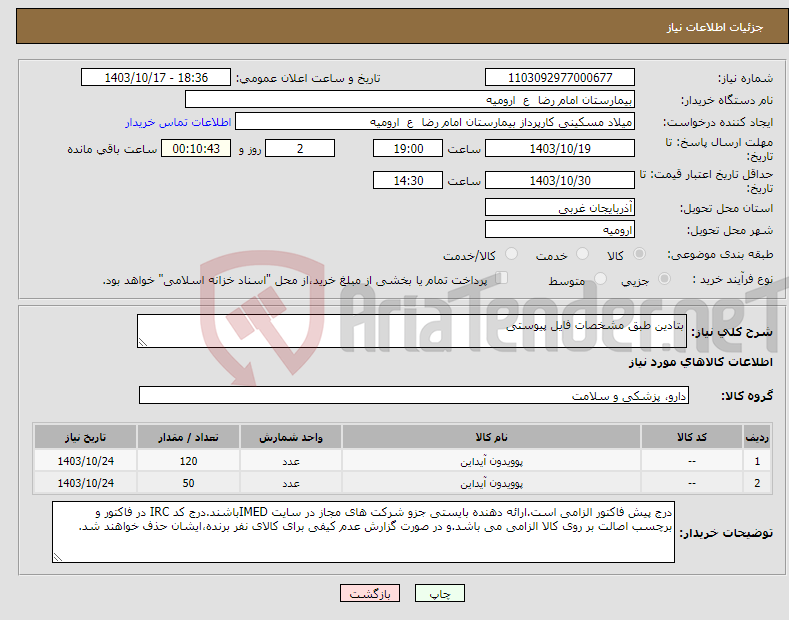
Task: Click پوویدون آیداین product name in row 1
Action: pyautogui.click(x=491, y=461)
